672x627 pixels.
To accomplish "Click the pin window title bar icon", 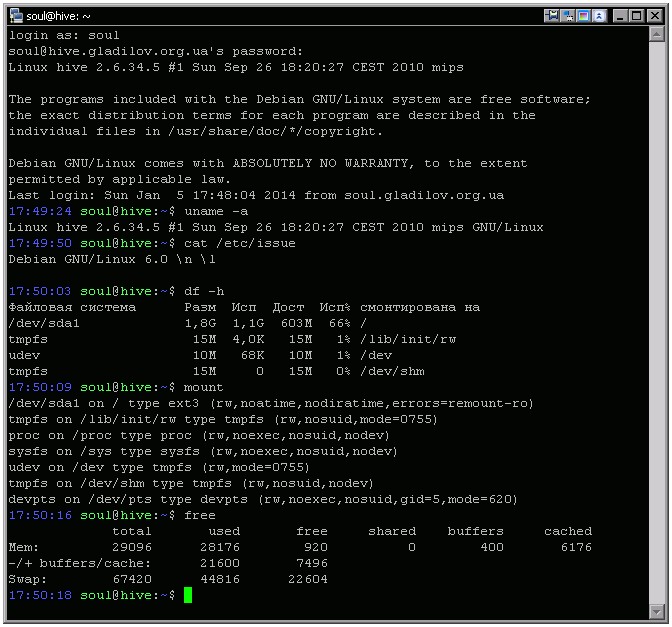I will (x=552, y=16).
